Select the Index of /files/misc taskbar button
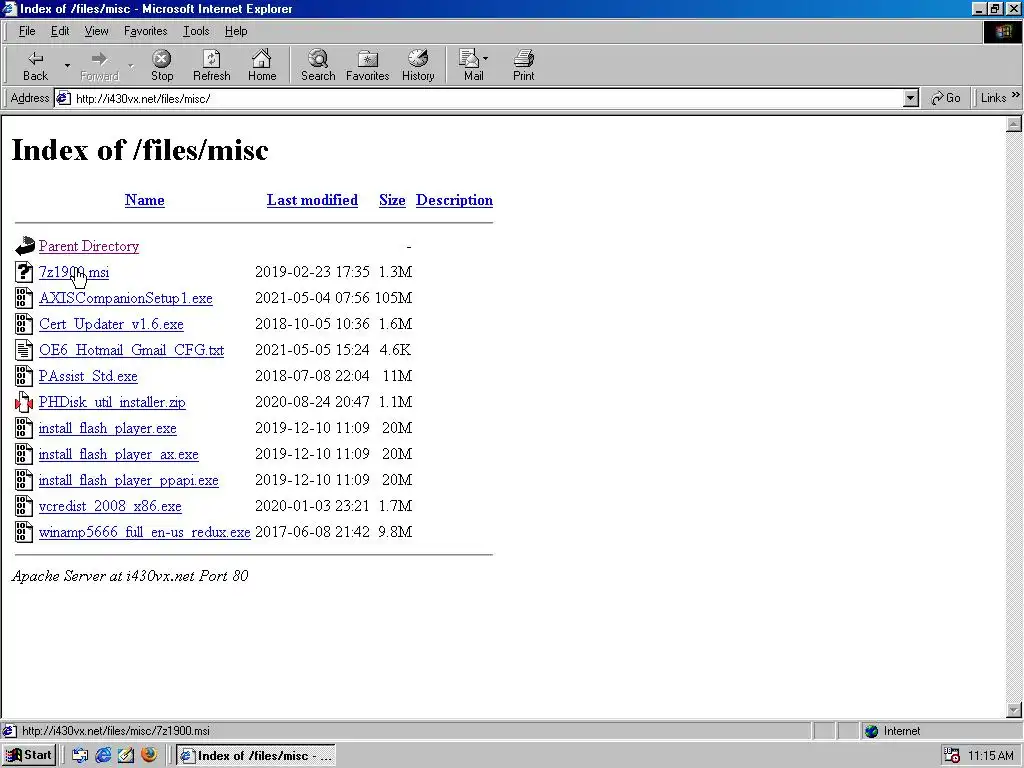Image resolution: width=1024 pixels, height=768 pixels. [x=256, y=756]
